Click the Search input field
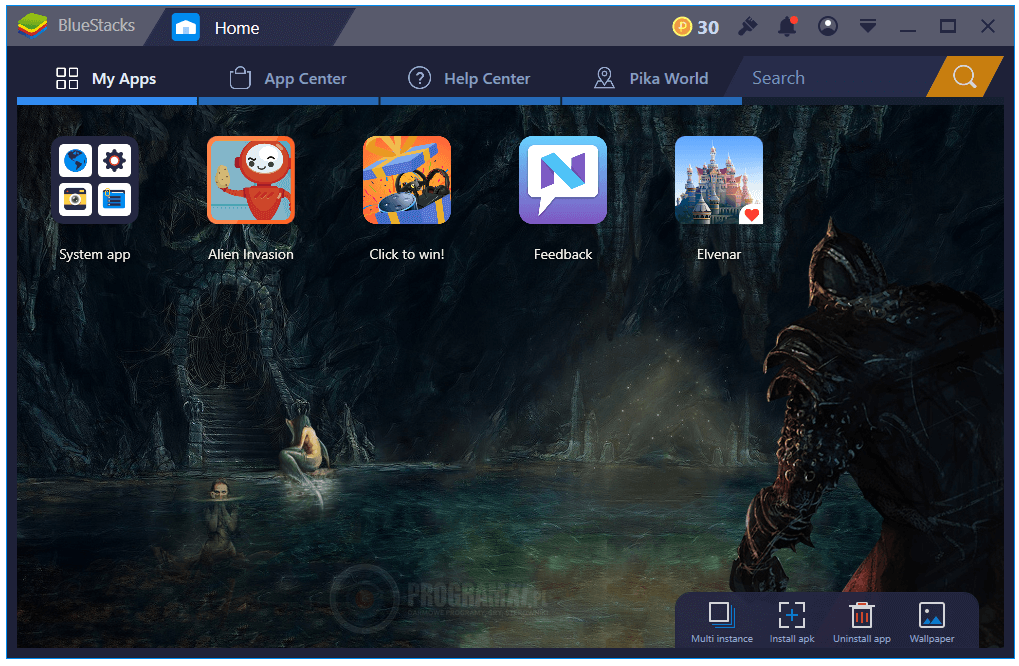This screenshot has width=1019, height=666. [835, 77]
